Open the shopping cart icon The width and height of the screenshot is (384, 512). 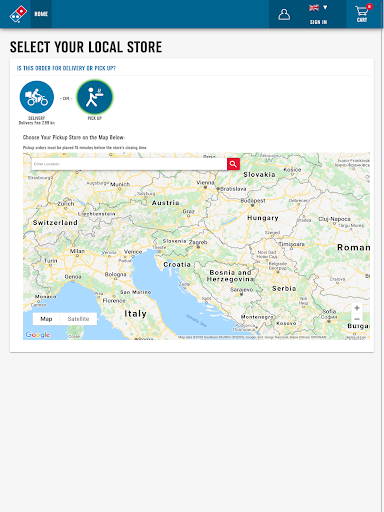362,14
